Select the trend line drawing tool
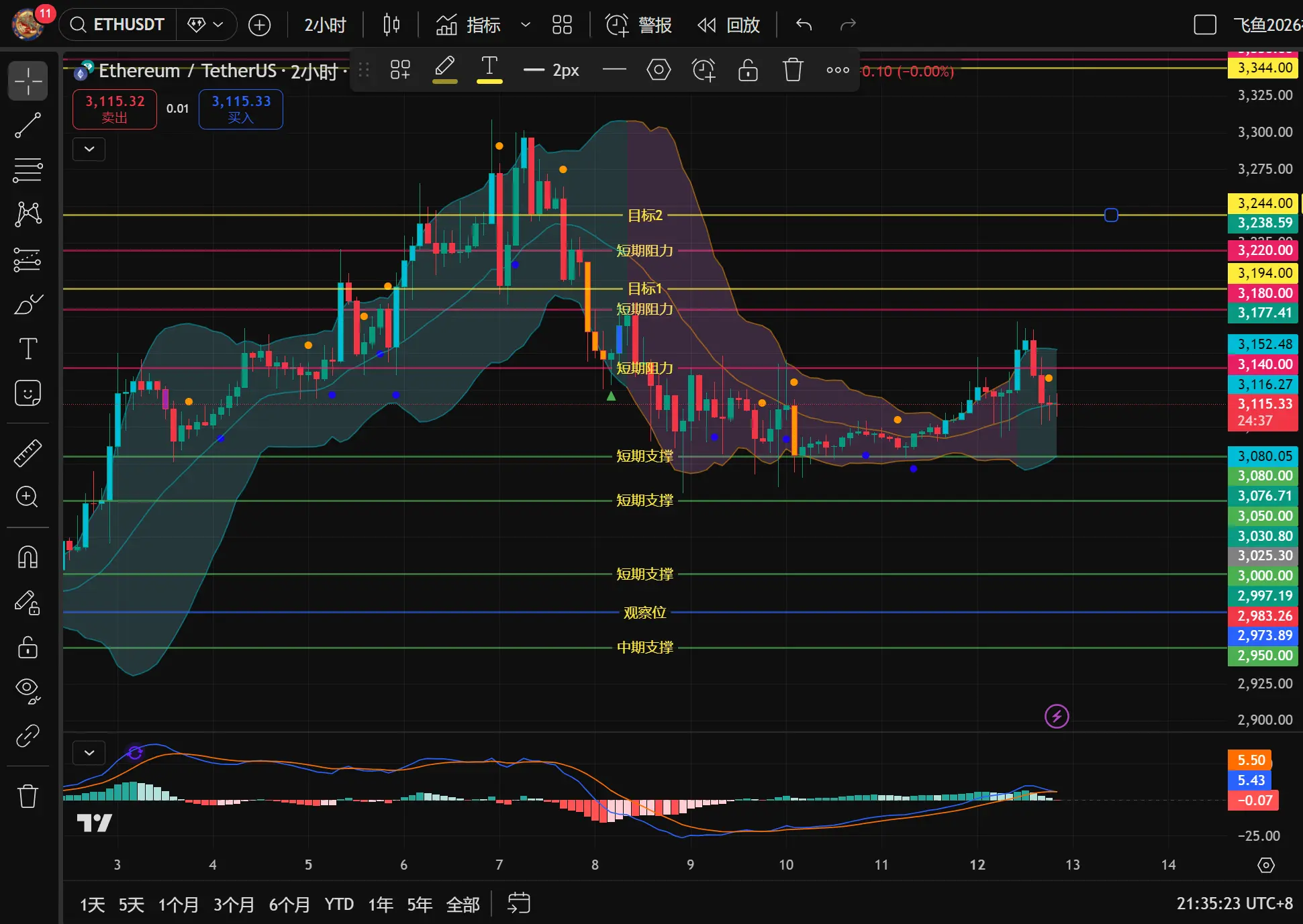 tap(28, 125)
